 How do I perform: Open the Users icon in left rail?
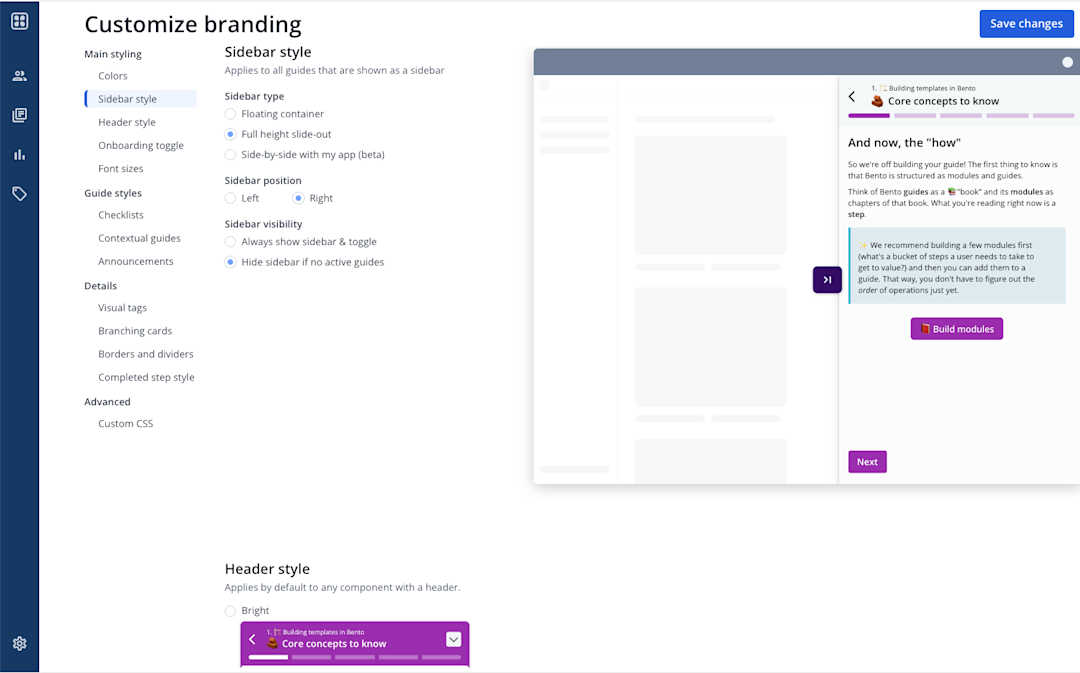tap(19, 76)
